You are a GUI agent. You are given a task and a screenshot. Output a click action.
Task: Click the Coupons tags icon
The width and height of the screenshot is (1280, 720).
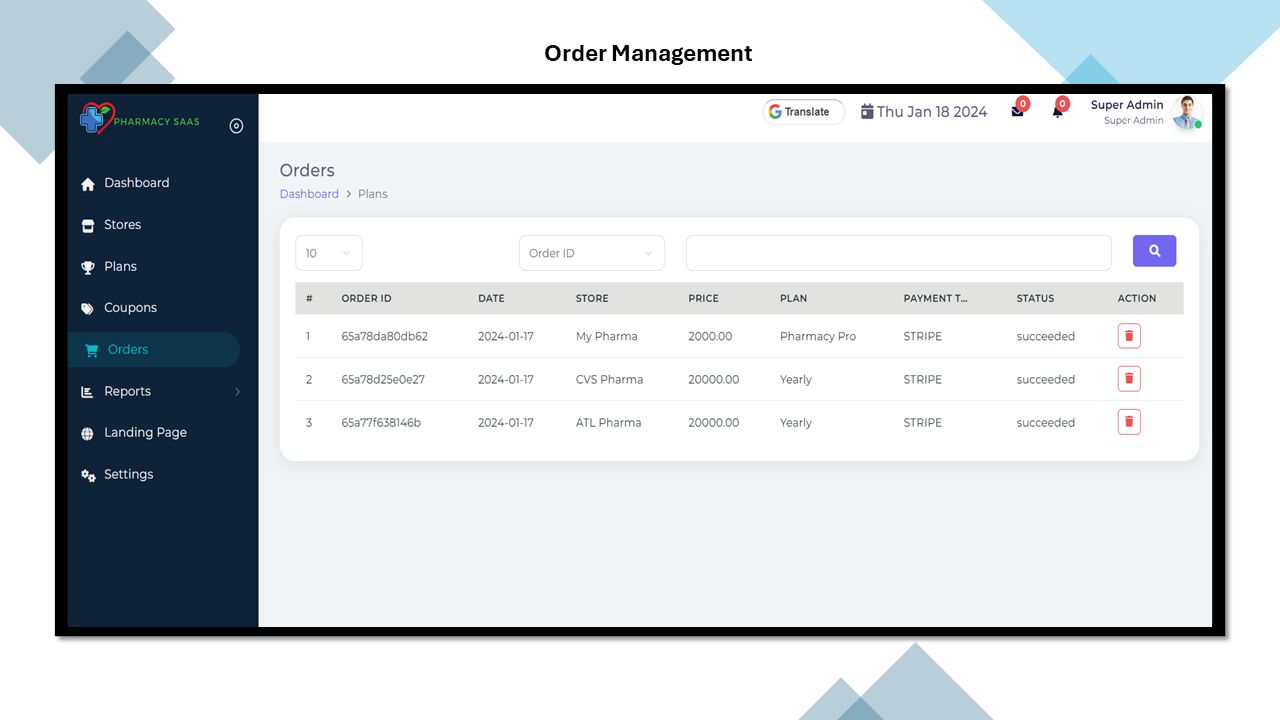pyautogui.click(x=88, y=309)
